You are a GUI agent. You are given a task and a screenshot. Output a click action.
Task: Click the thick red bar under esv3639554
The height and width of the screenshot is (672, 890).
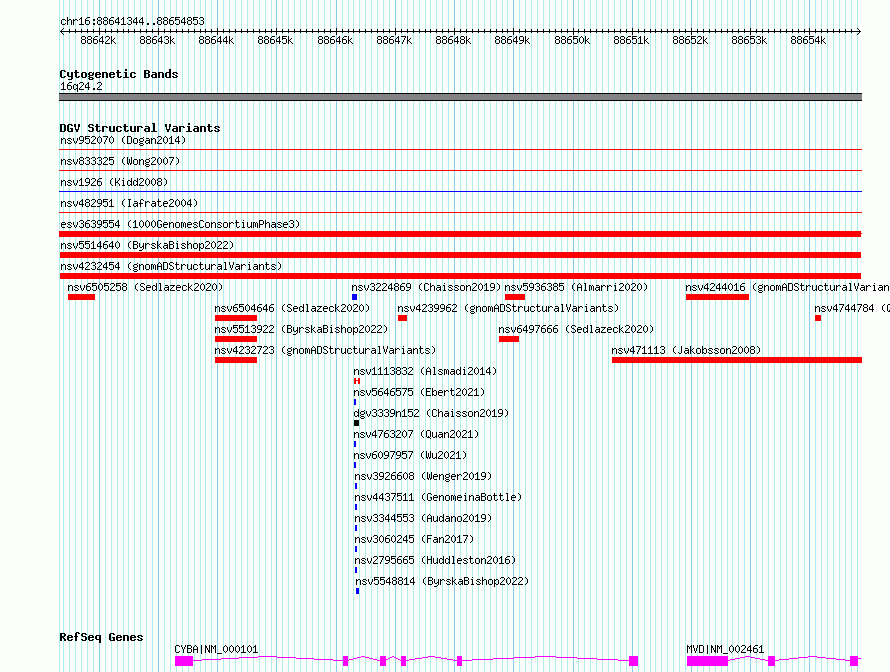(x=460, y=234)
